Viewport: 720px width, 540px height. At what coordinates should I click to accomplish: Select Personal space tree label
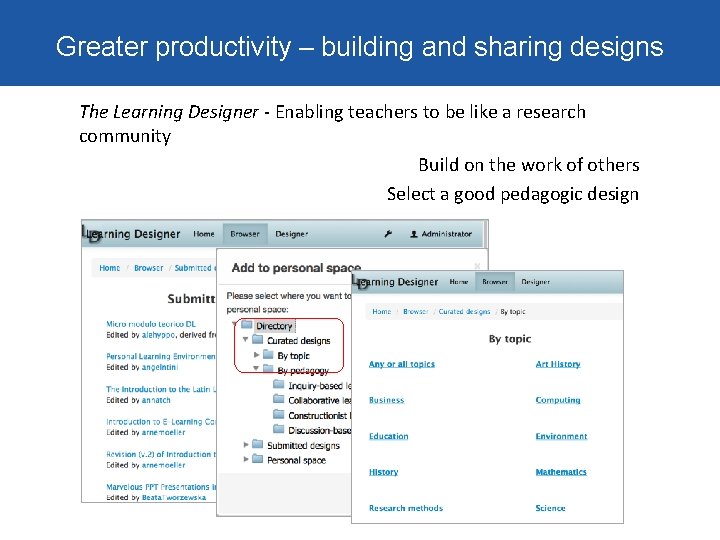click(296, 460)
